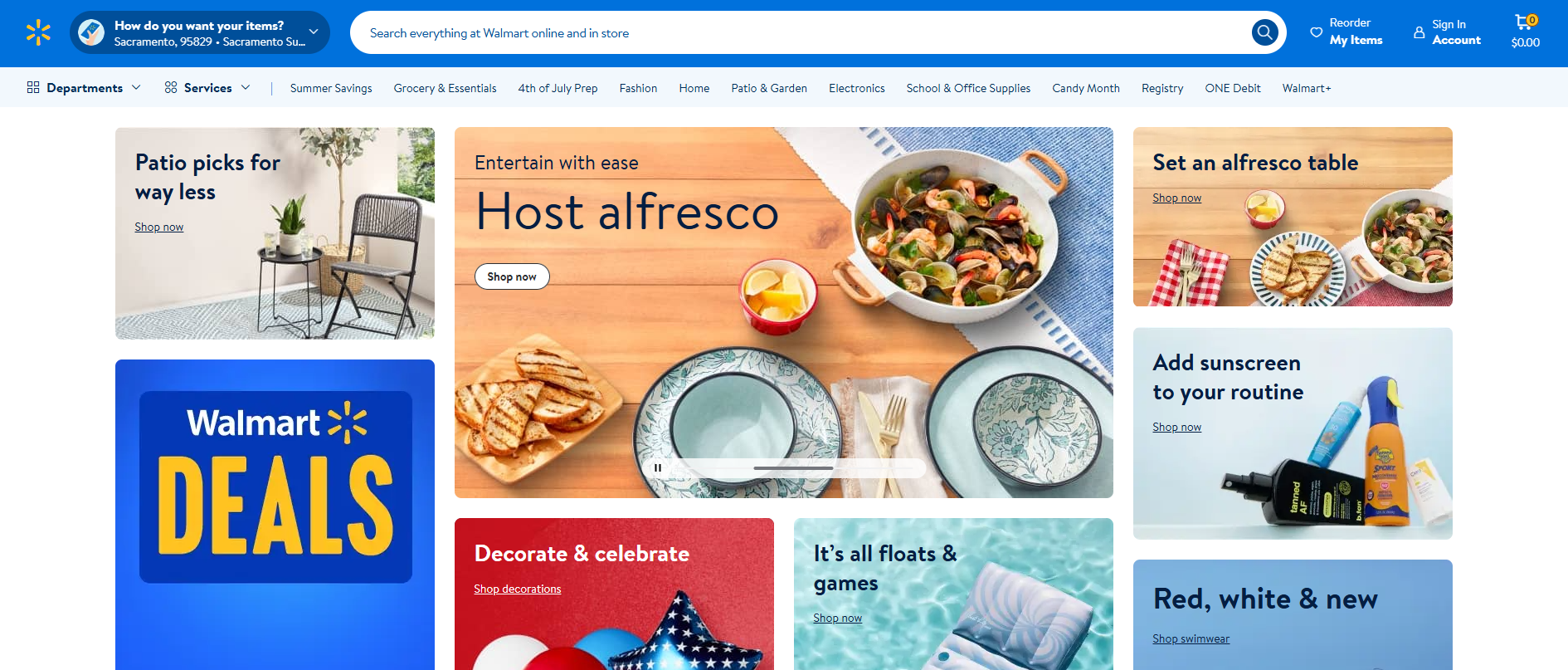Viewport: 1568px width, 670px height.
Task: Click the search magnifier icon
Action: coord(1264,32)
